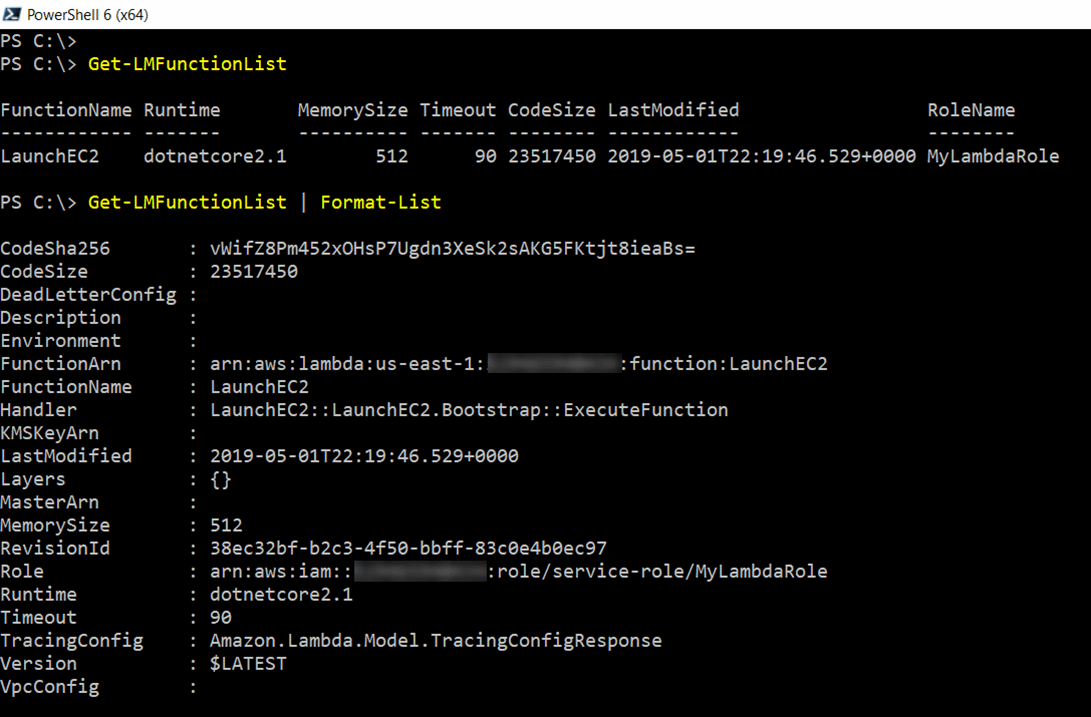This screenshot has width=1091, height=717.
Task: Click the $LATEST version value
Action: [248, 664]
